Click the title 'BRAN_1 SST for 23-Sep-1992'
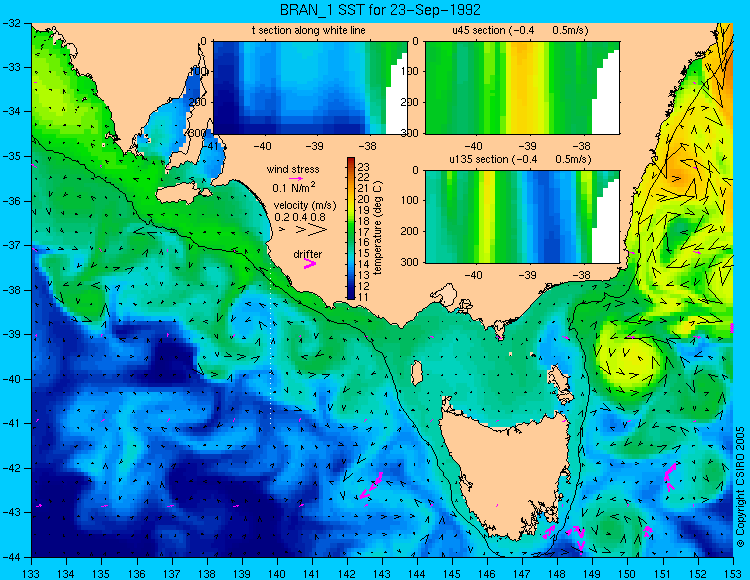The image size is (750, 580). pos(380,10)
